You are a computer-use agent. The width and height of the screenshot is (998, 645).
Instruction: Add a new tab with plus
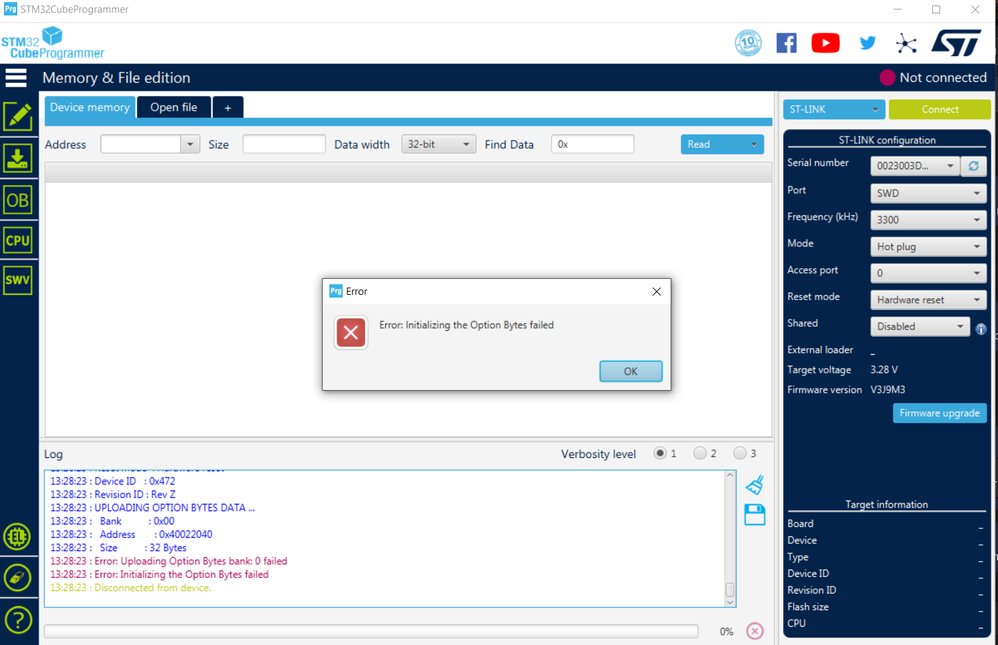(x=228, y=108)
